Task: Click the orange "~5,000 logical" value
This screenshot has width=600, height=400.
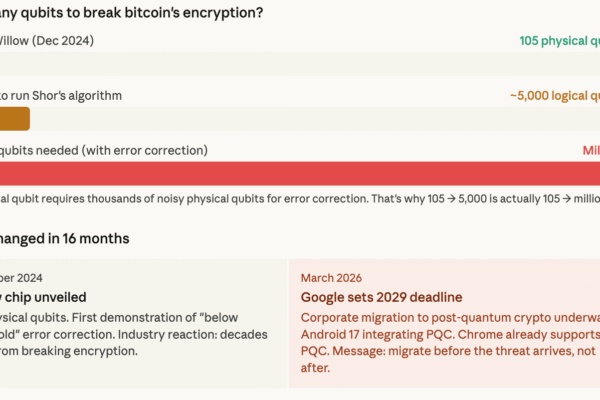Action: [553, 96]
